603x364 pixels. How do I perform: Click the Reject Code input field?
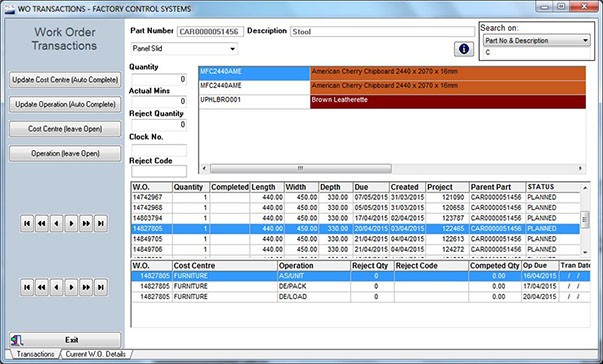[x=159, y=171]
